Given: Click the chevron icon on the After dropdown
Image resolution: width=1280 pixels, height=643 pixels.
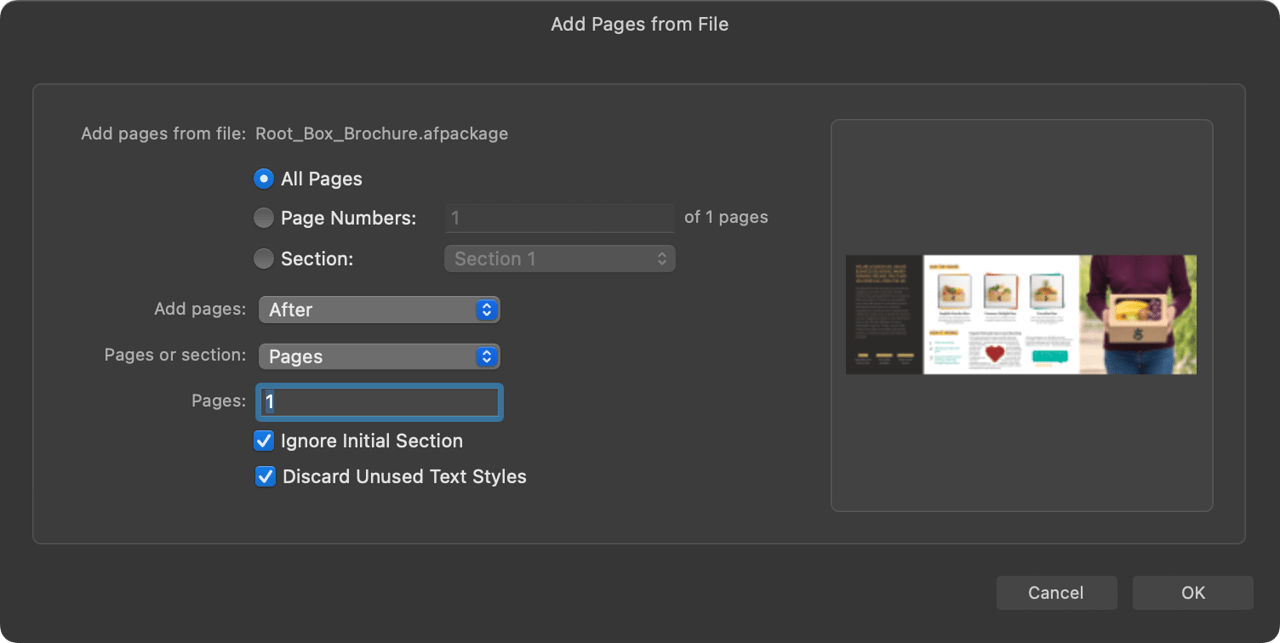Looking at the screenshot, I should point(487,309).
